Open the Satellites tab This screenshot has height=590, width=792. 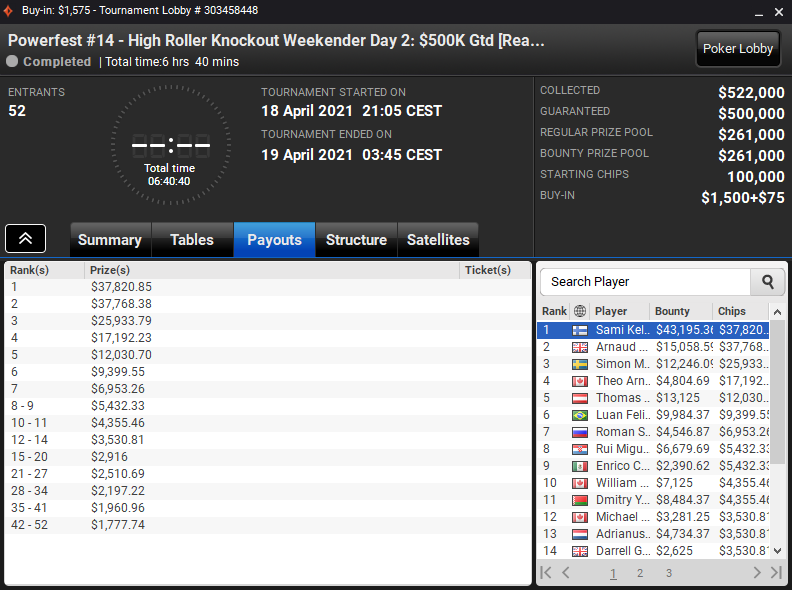click(x=438, y=239)
